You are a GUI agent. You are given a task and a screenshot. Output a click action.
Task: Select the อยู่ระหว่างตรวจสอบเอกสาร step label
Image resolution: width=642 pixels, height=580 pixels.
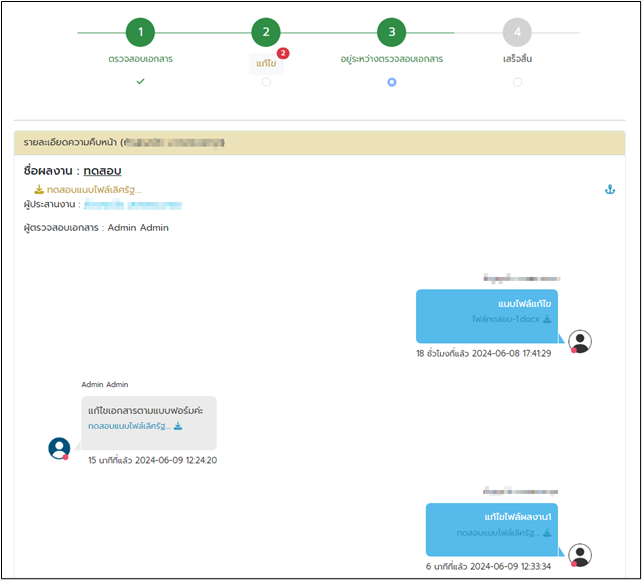coord(391,59)
